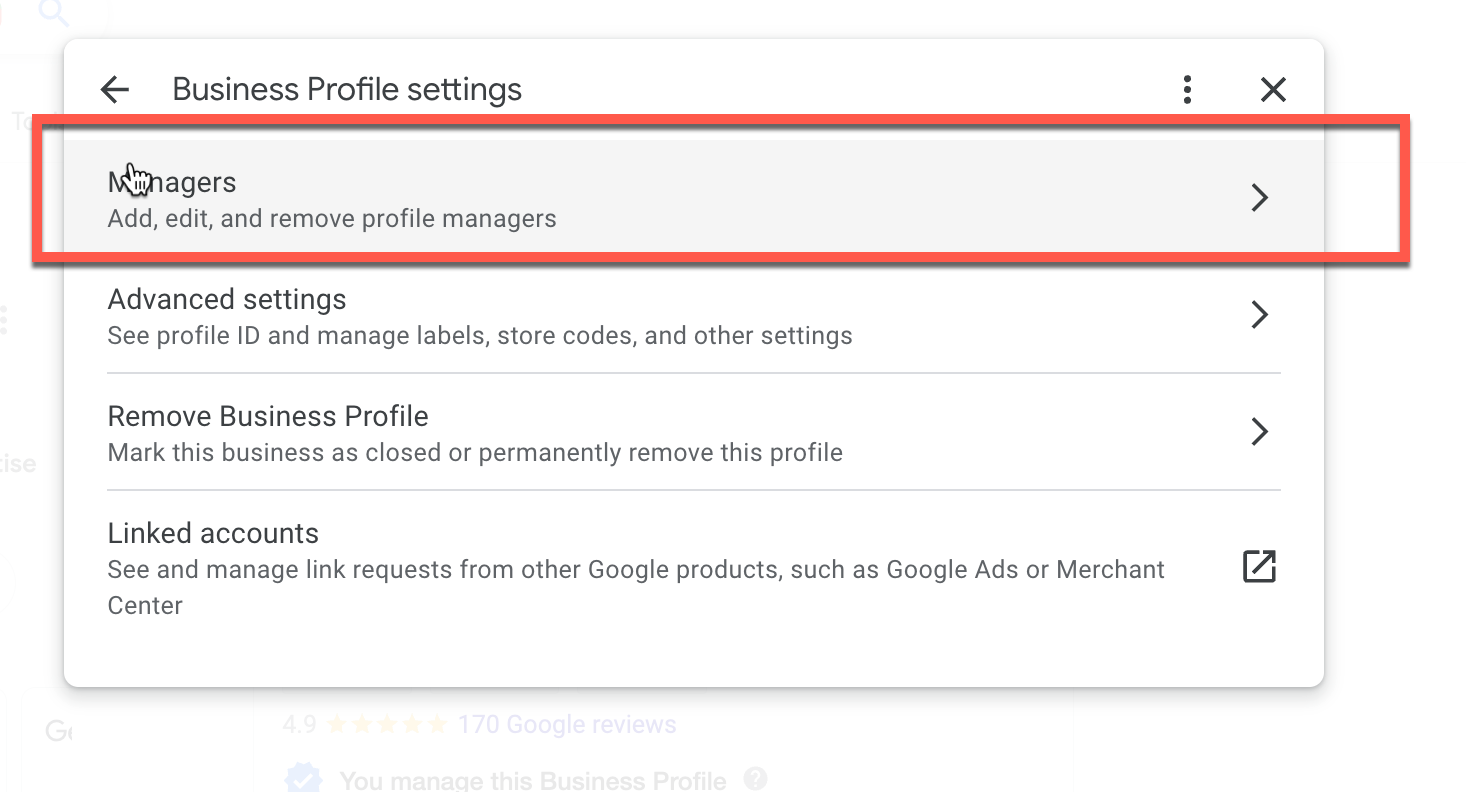Image resolution: width=1466 pixels, height=792 pixels.
Task: Click "Add, edit, and remove profile managers" text
Action: click(332, 219)
